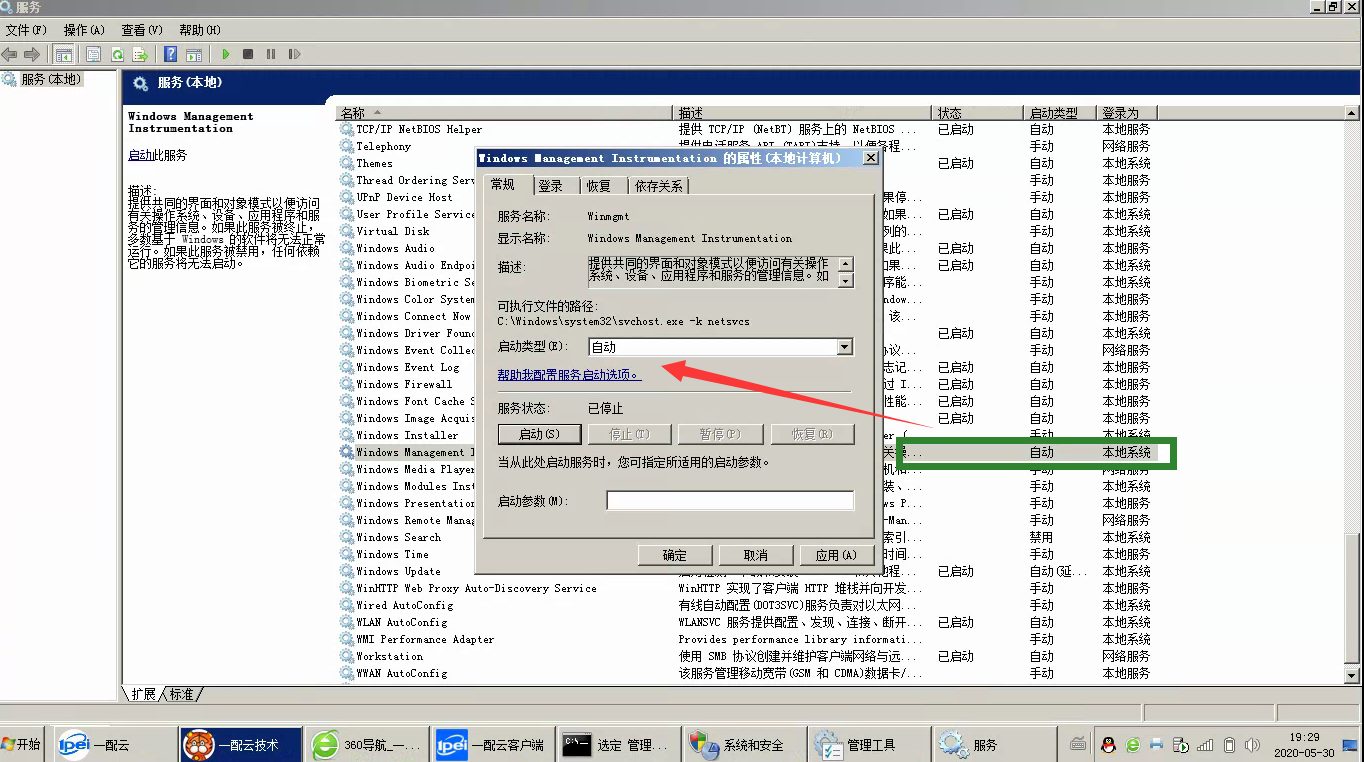Click the gear icon of the Workstation service
Image resolution: width=1364 pixels, height=762 pixels.
(347, 656)
